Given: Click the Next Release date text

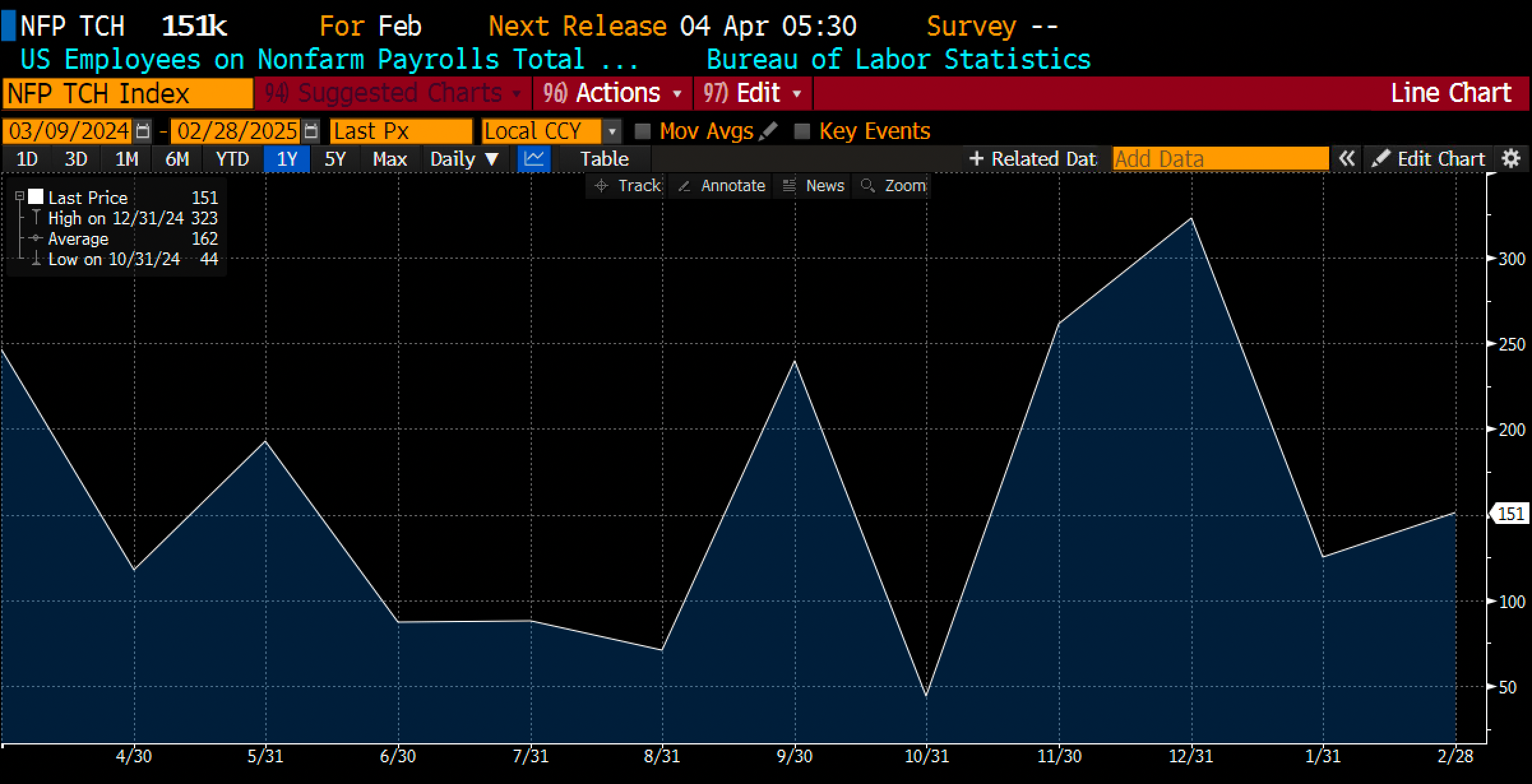Looking at the screenshot, I should pos(768,26).
